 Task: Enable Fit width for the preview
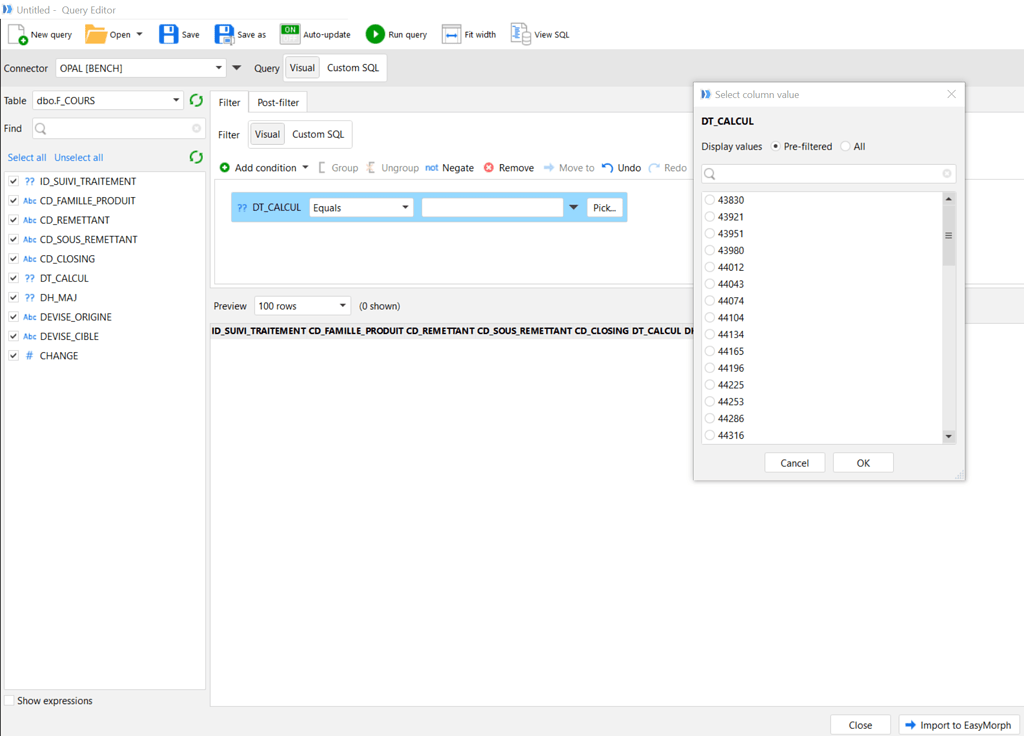(469, 33)
